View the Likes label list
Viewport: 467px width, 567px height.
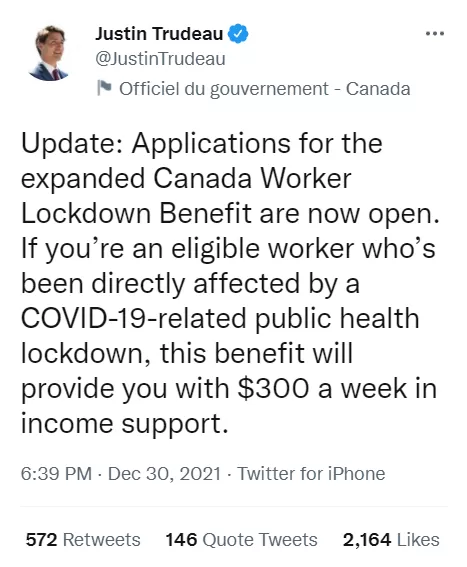click(418, 540)
